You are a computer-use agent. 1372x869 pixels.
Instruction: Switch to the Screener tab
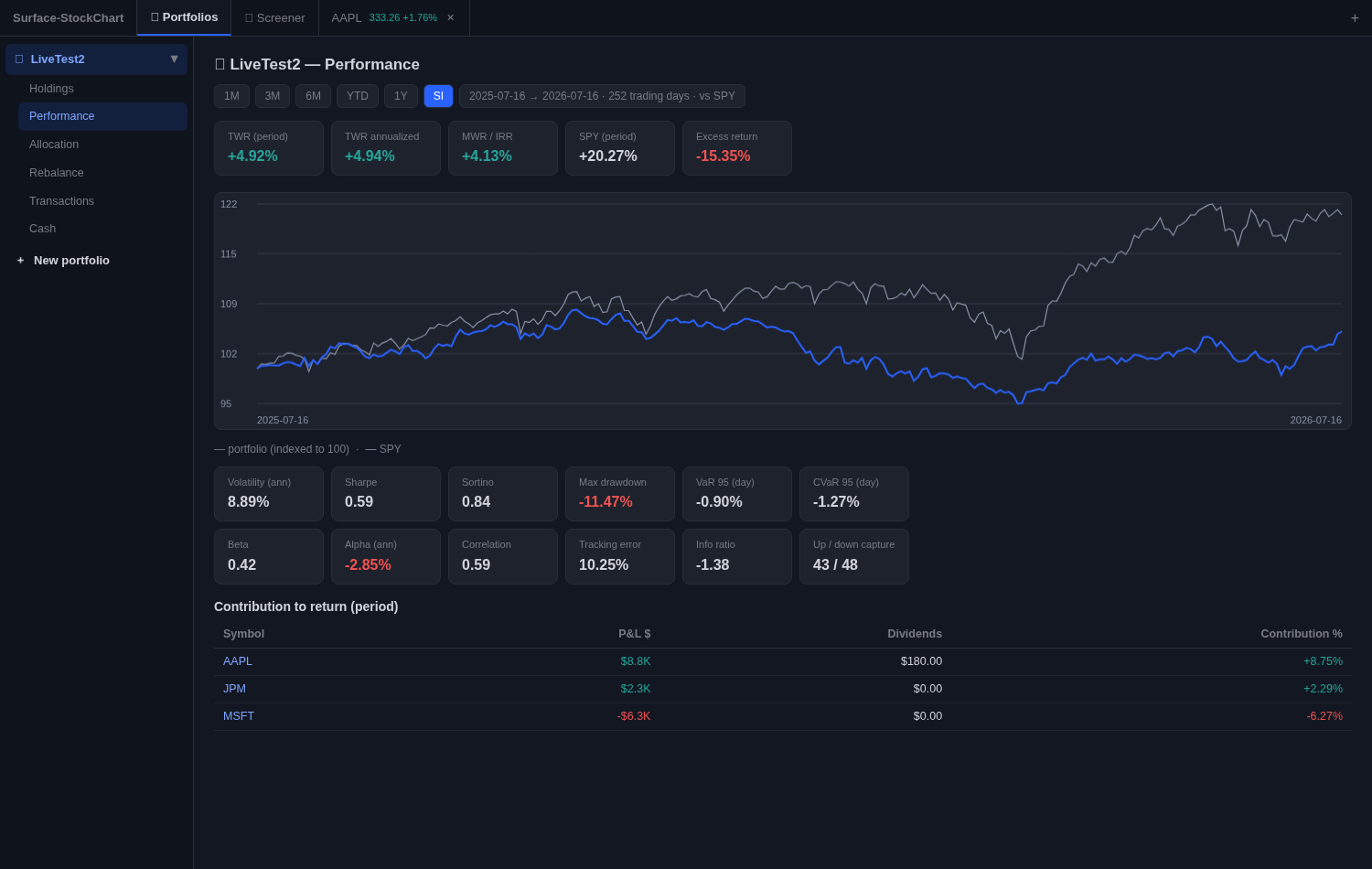click(274, 17)
